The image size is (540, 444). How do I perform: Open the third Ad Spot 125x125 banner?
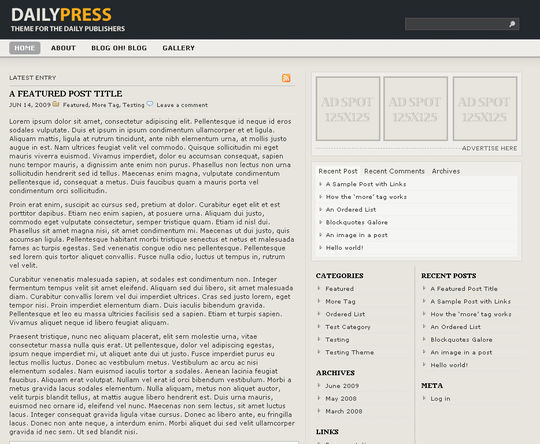(x=485, y=109)
